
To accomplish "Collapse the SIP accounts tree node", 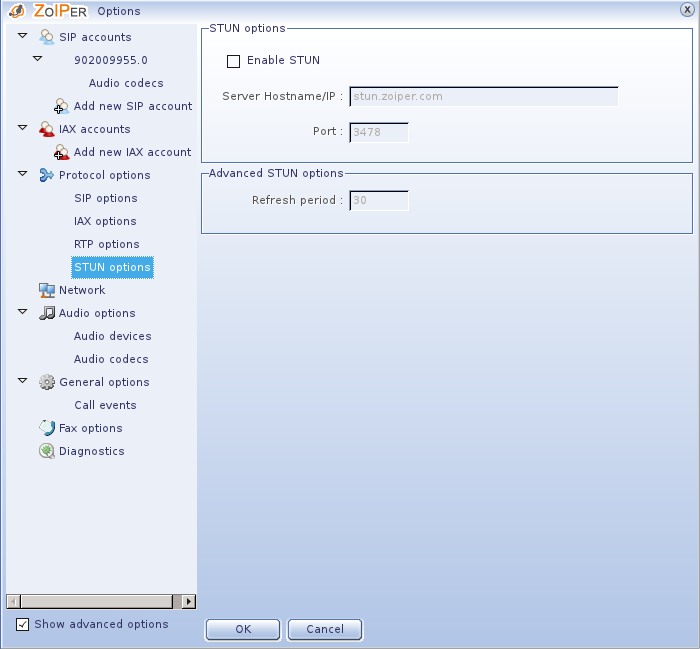I will pyautogui.click(x=23, y=37).
